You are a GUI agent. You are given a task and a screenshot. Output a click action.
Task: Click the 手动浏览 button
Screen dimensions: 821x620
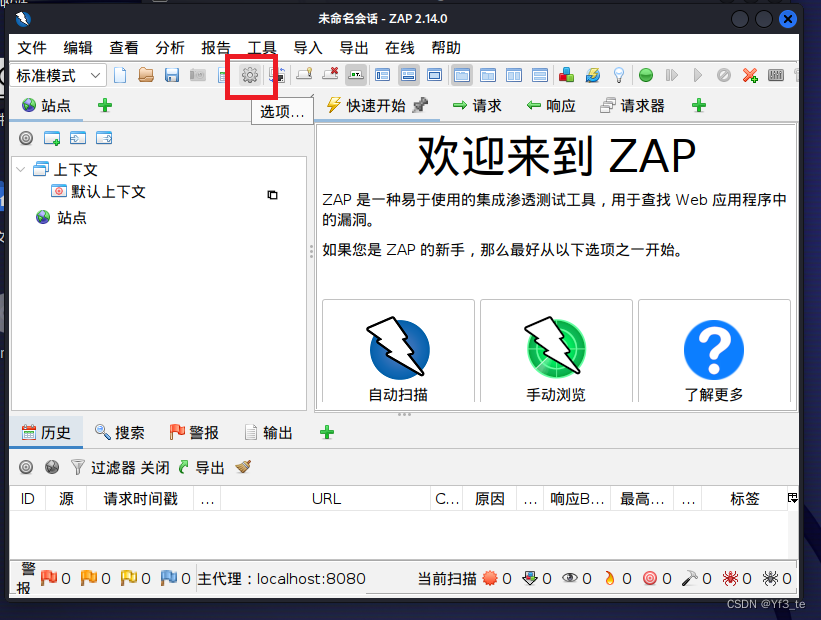556,351
